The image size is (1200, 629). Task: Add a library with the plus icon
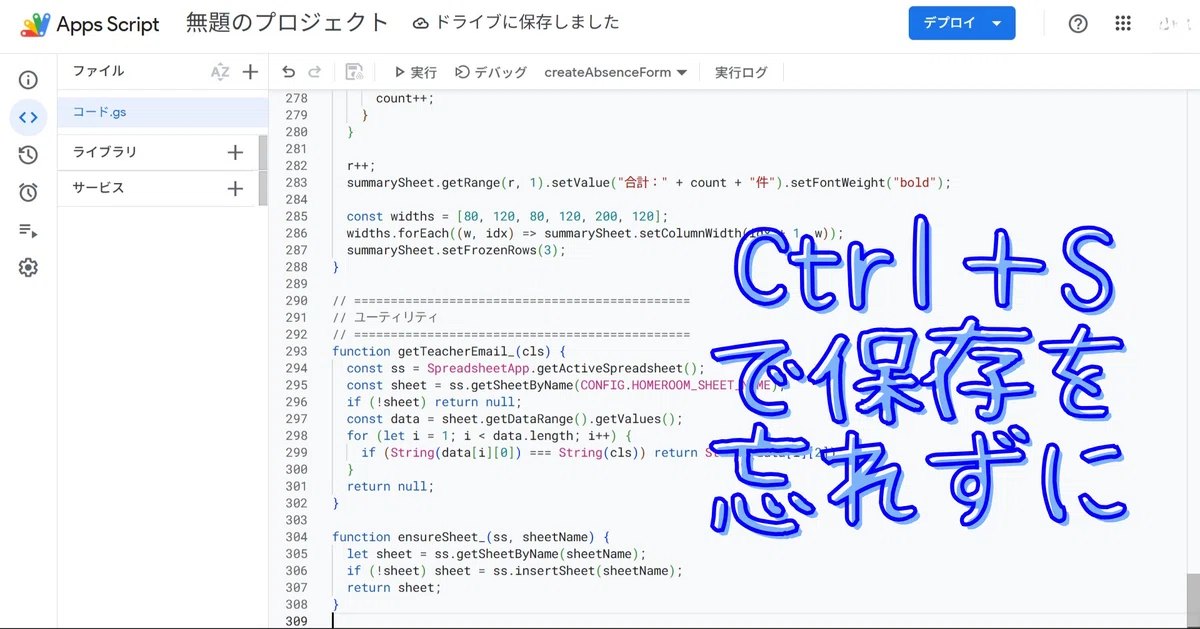[x=235, y=152]
